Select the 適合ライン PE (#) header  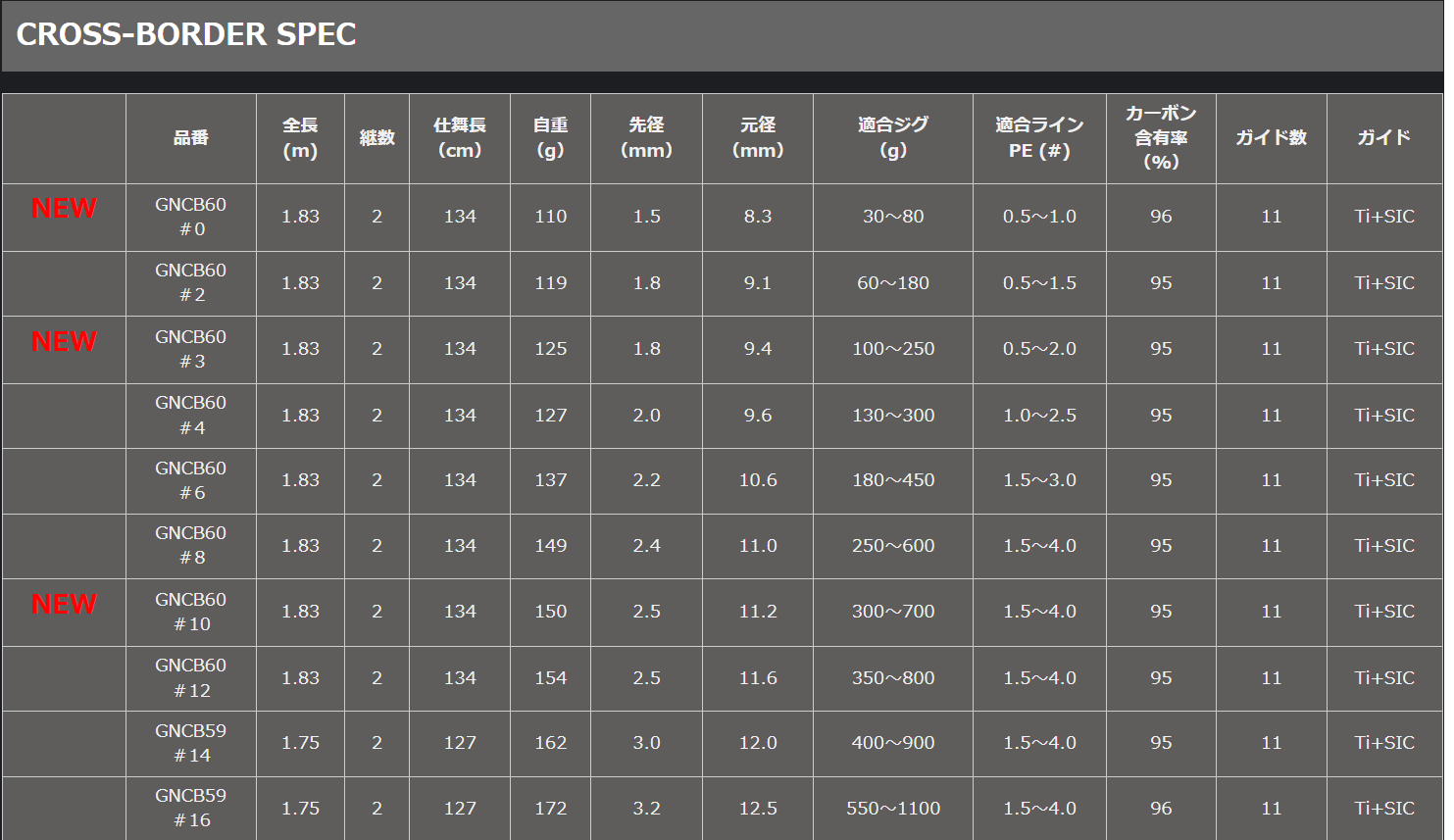coord(1039,138)
